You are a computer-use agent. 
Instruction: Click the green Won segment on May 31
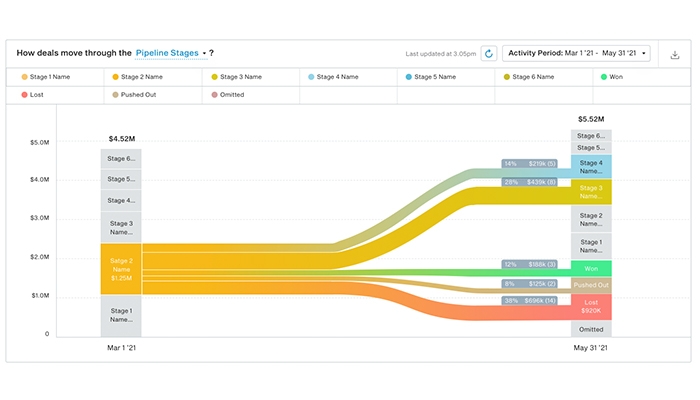[591, 268]
